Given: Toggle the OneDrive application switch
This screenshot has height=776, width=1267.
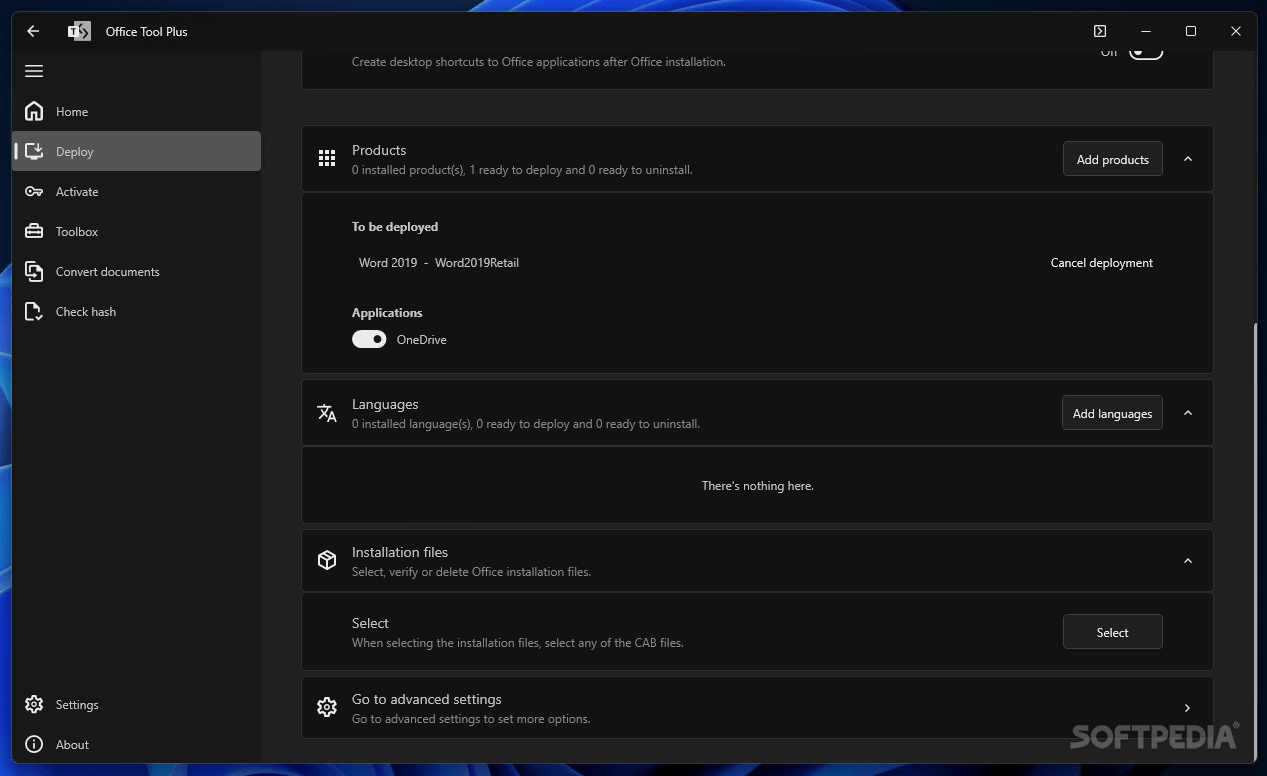Looking at the screenshot, I should point(369,339).
